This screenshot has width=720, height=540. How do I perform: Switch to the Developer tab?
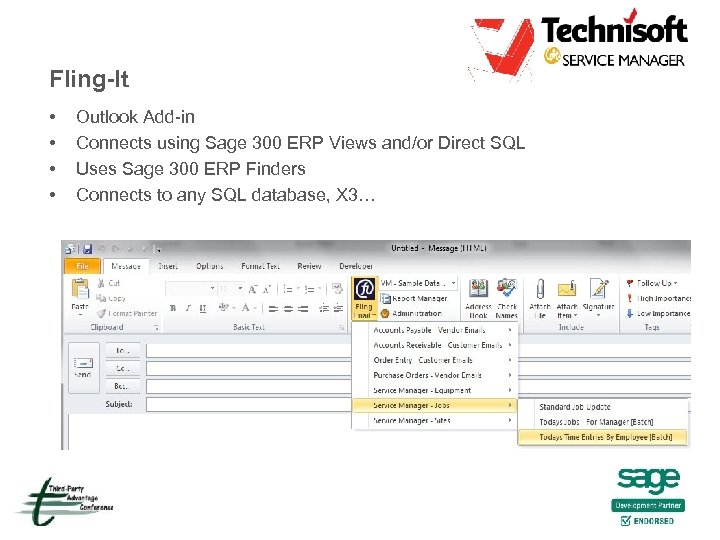click(356, 266)
